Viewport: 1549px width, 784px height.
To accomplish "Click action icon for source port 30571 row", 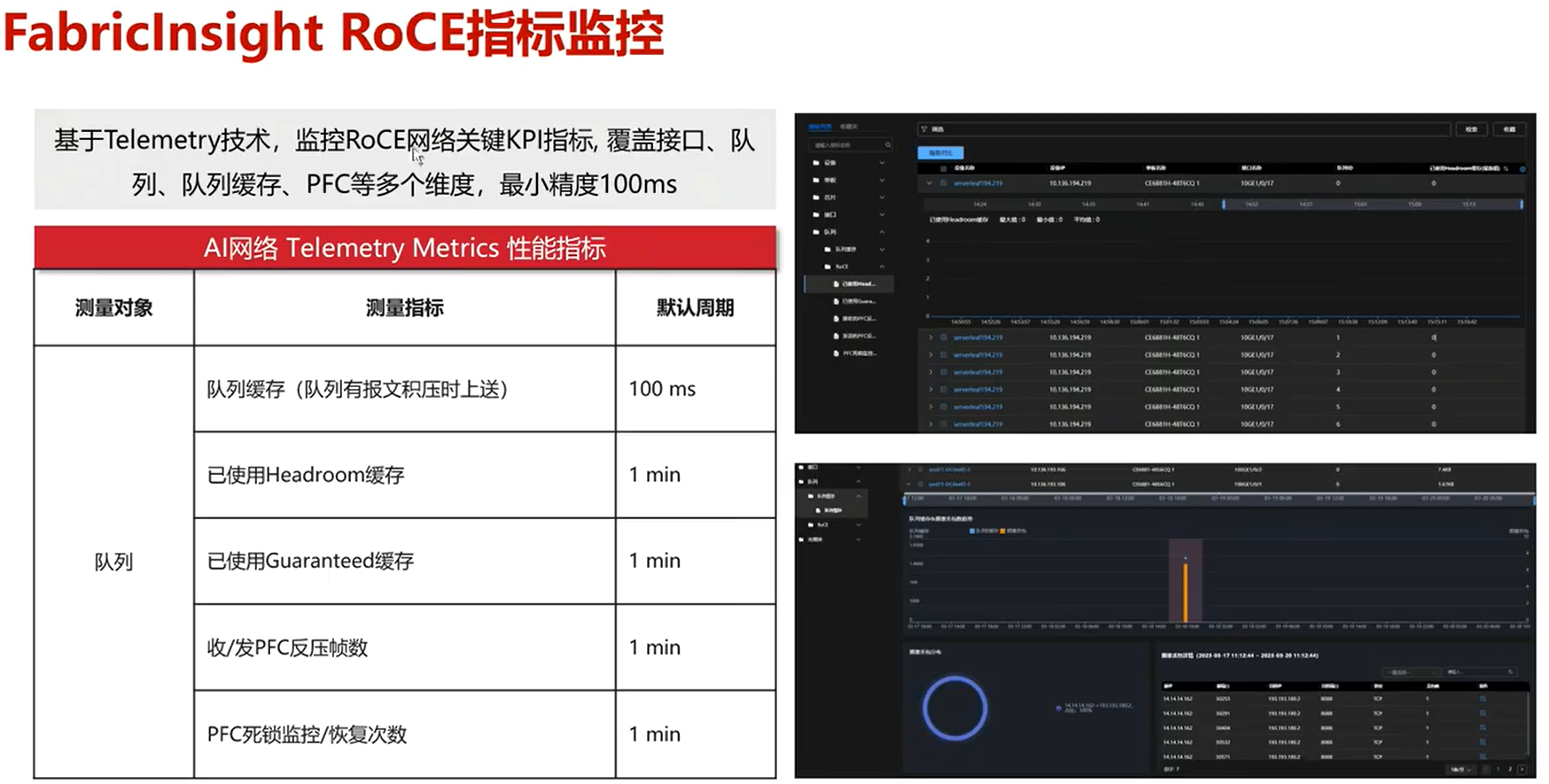I will (x=1483, y=757).
